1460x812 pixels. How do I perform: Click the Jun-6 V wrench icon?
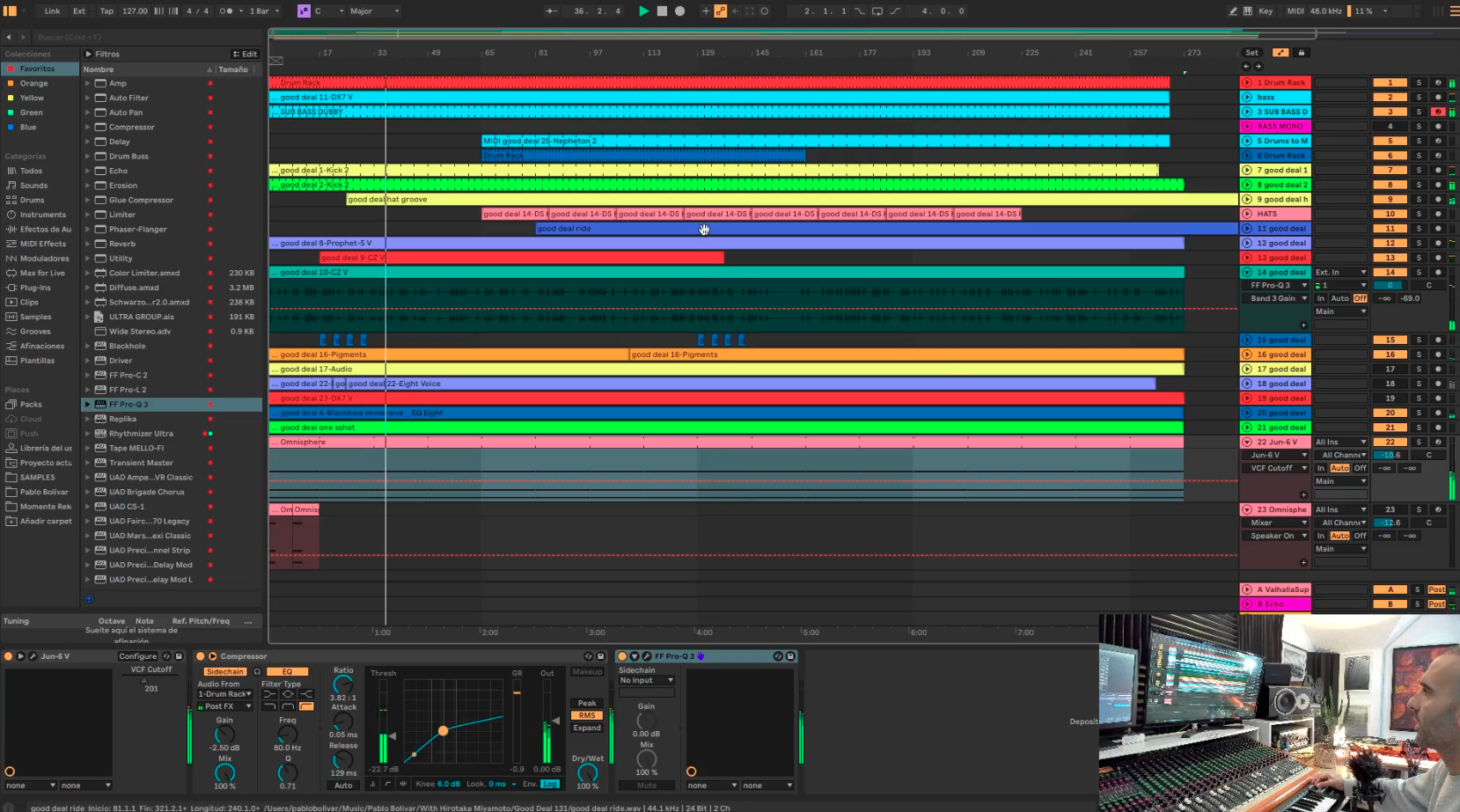tap(33, 656)
